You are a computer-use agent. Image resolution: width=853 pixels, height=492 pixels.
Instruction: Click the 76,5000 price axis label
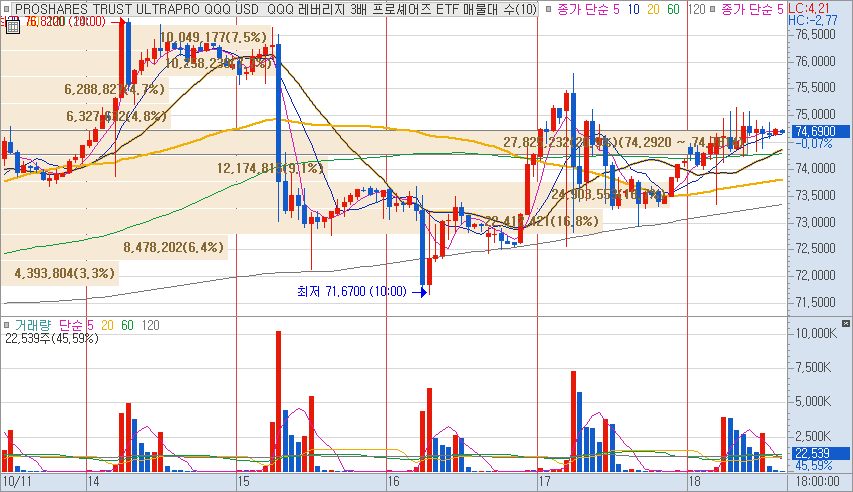pos(815,34)
